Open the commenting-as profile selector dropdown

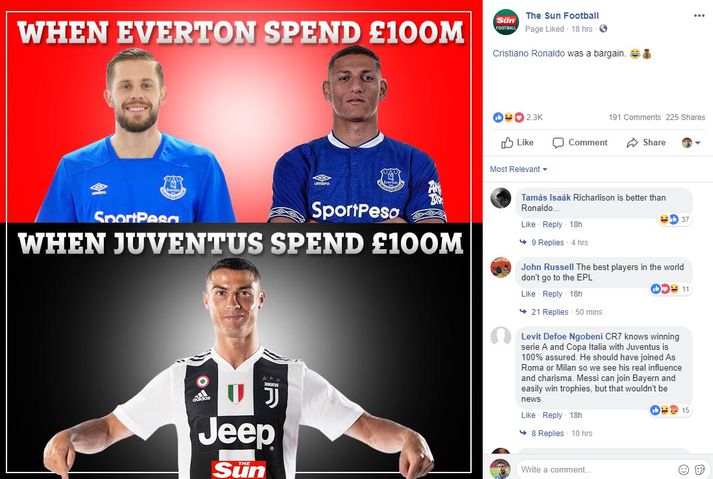691,143
